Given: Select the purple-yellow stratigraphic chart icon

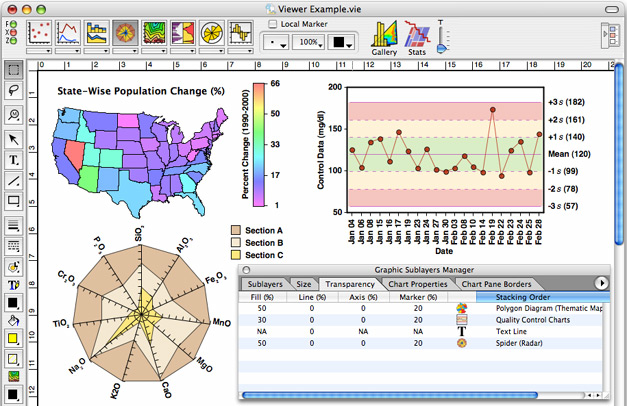Looking at the screenshot, I should coord(183,33).
